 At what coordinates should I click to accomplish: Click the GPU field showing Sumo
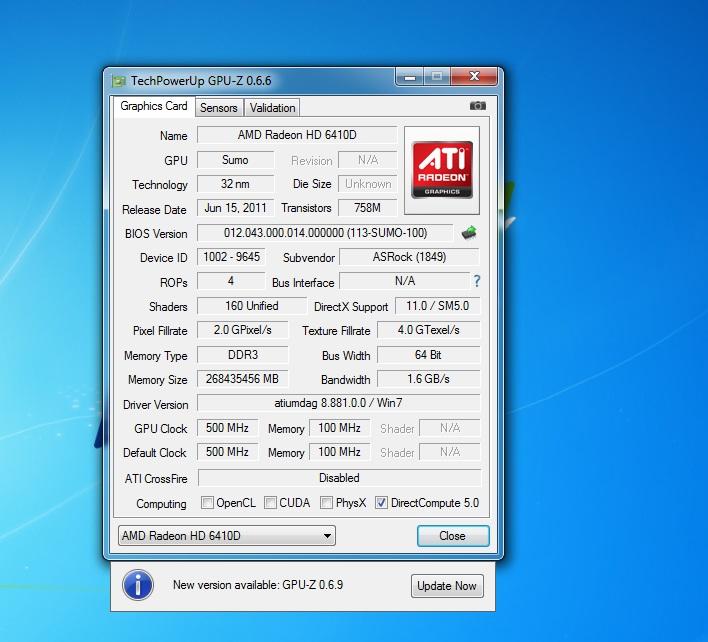pos(235,160)
